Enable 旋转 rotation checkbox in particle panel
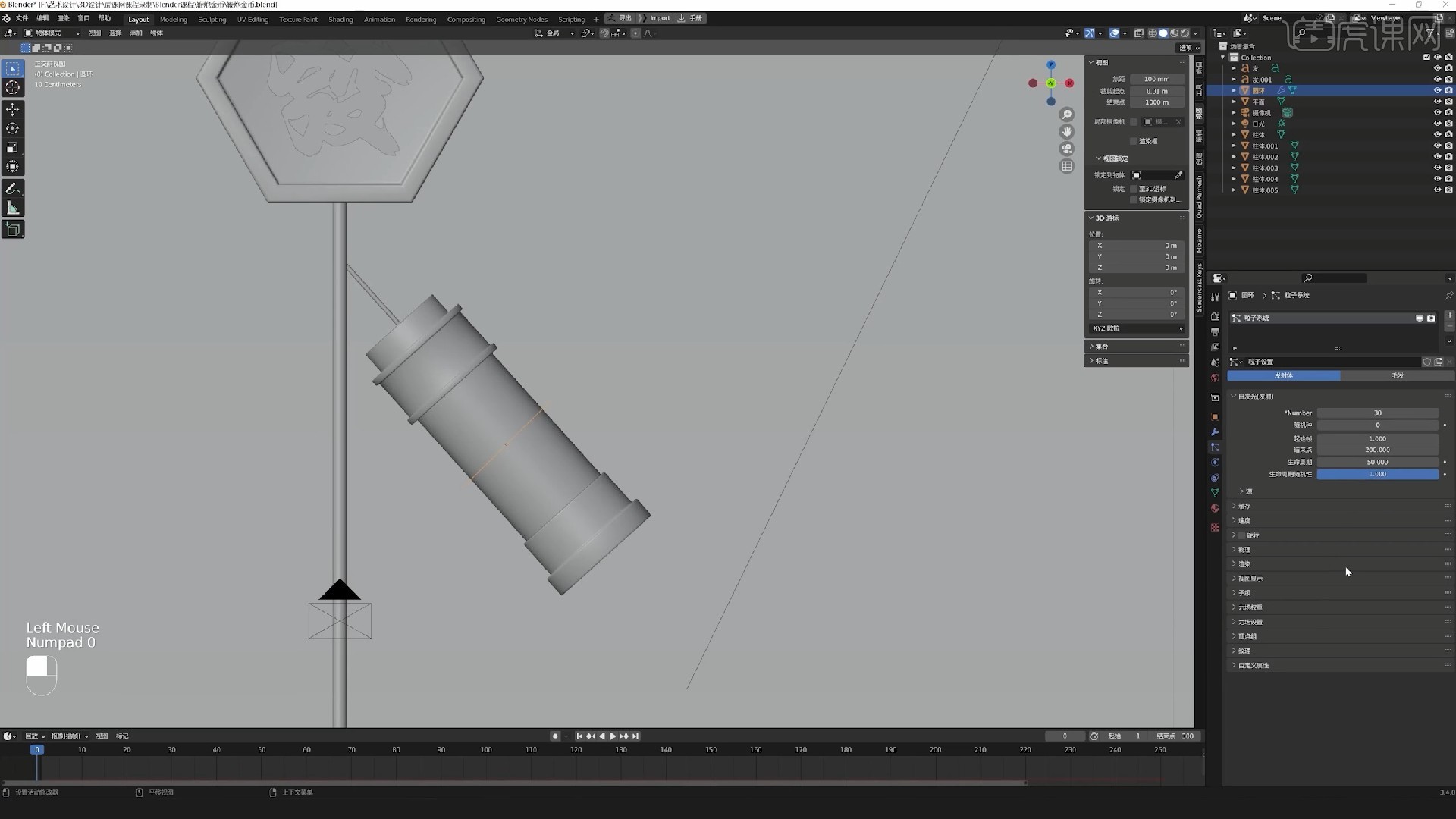The image size is (1456, 819). click(1241, 535)
